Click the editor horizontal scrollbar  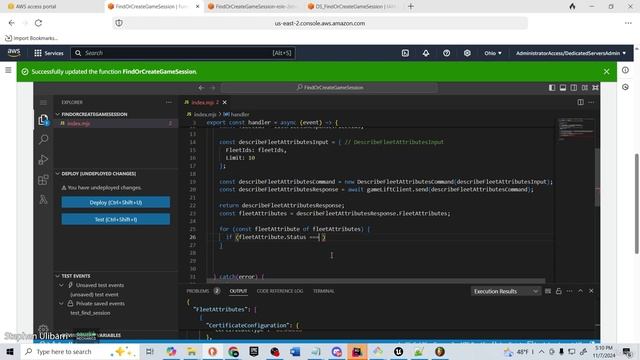(376, 281)
